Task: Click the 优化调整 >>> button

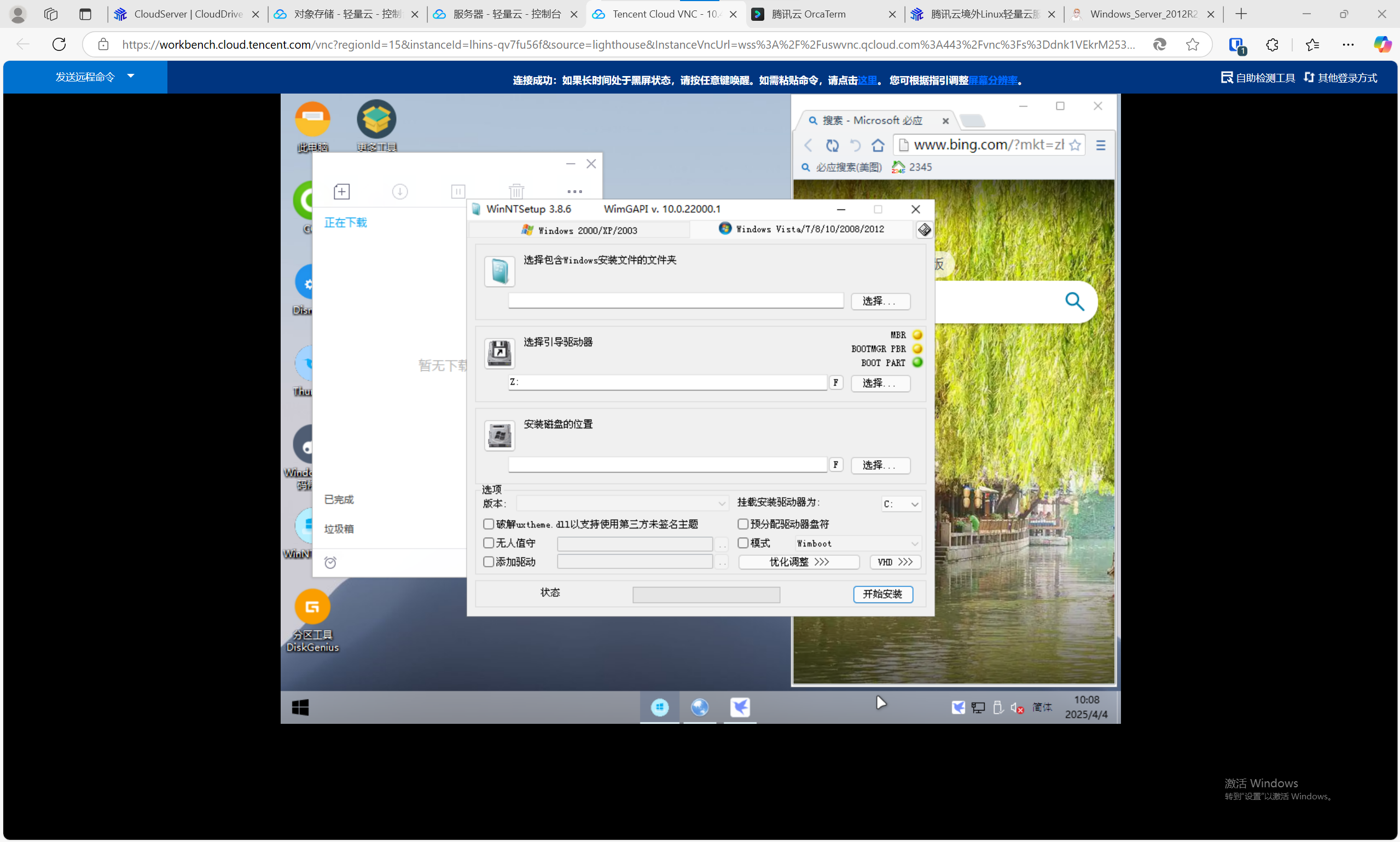Action: pyautogui.click(x=798, y=562)
